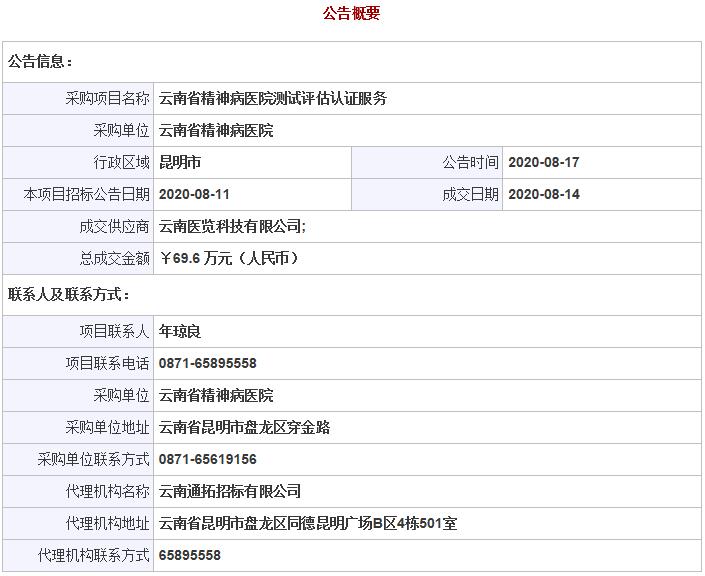Image resolution: width=705 pixels, height=576 pixels.
Task: Click the 行政区域 label
Action: point(121,162)
